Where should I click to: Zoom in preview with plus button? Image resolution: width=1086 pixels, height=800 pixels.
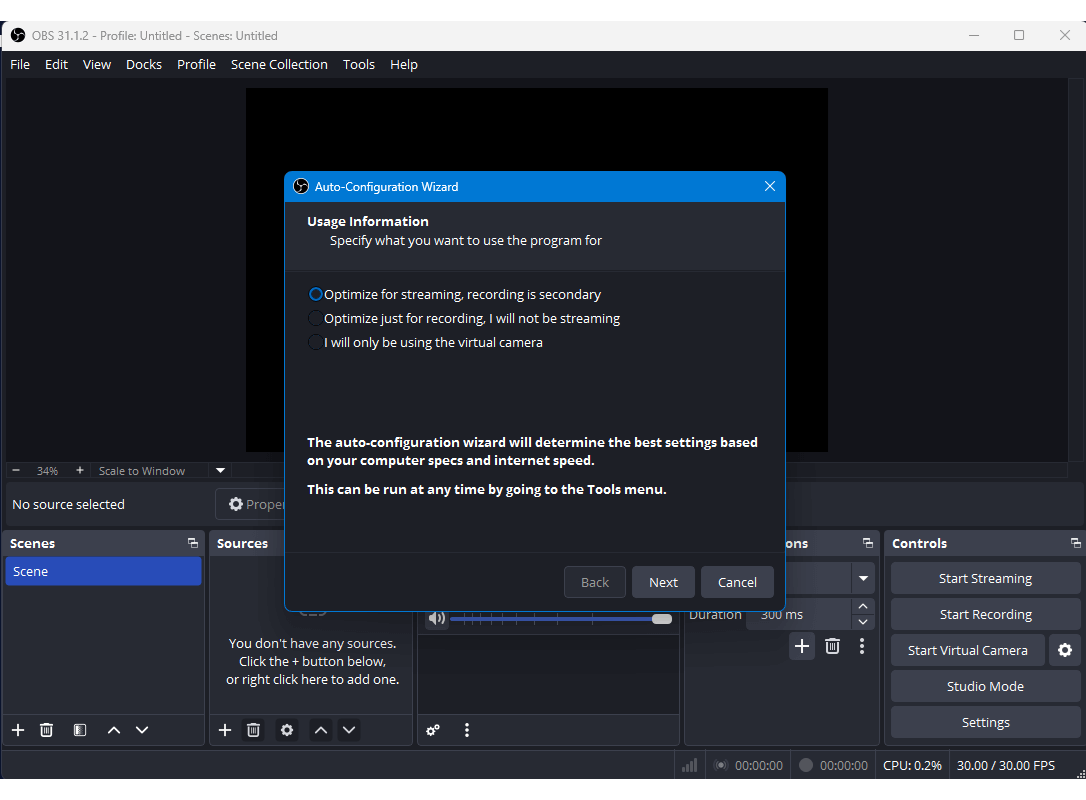pos(80,470)
